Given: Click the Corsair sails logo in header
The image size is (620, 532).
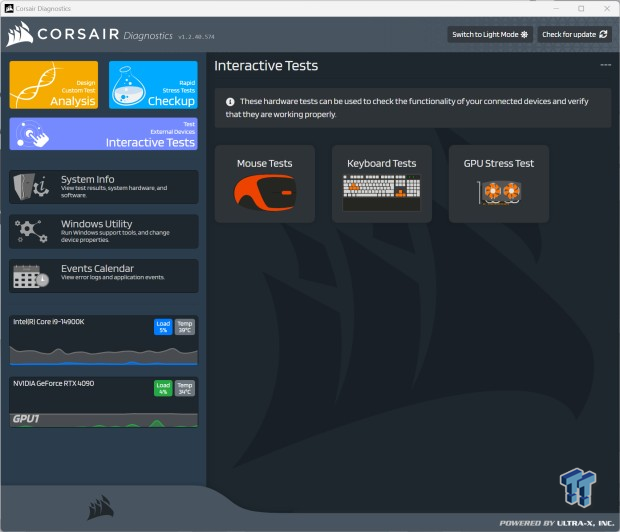Looking at the screenshot, I should (20, 34).
